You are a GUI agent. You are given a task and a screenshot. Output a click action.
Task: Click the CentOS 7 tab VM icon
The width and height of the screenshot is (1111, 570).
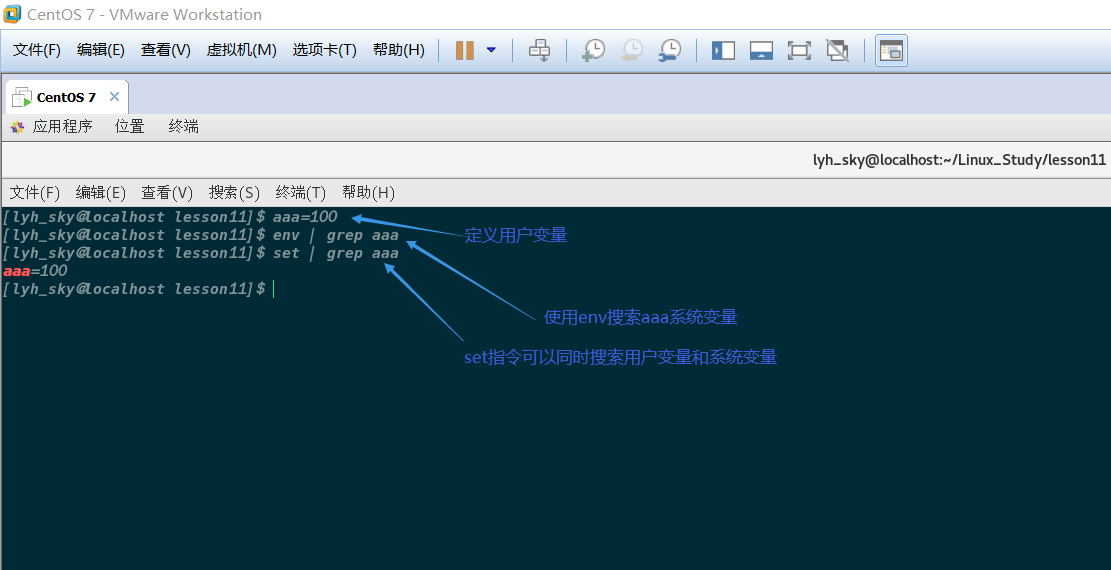click(x=22, y=97)
